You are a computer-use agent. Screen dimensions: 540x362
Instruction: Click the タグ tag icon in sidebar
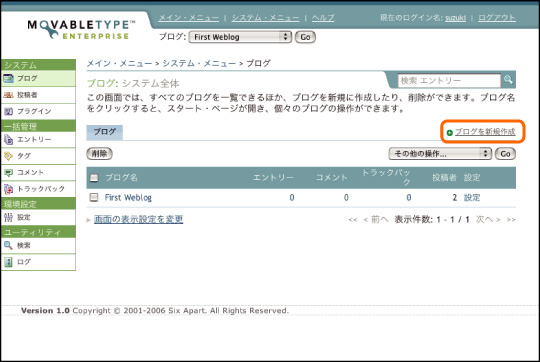8,156
